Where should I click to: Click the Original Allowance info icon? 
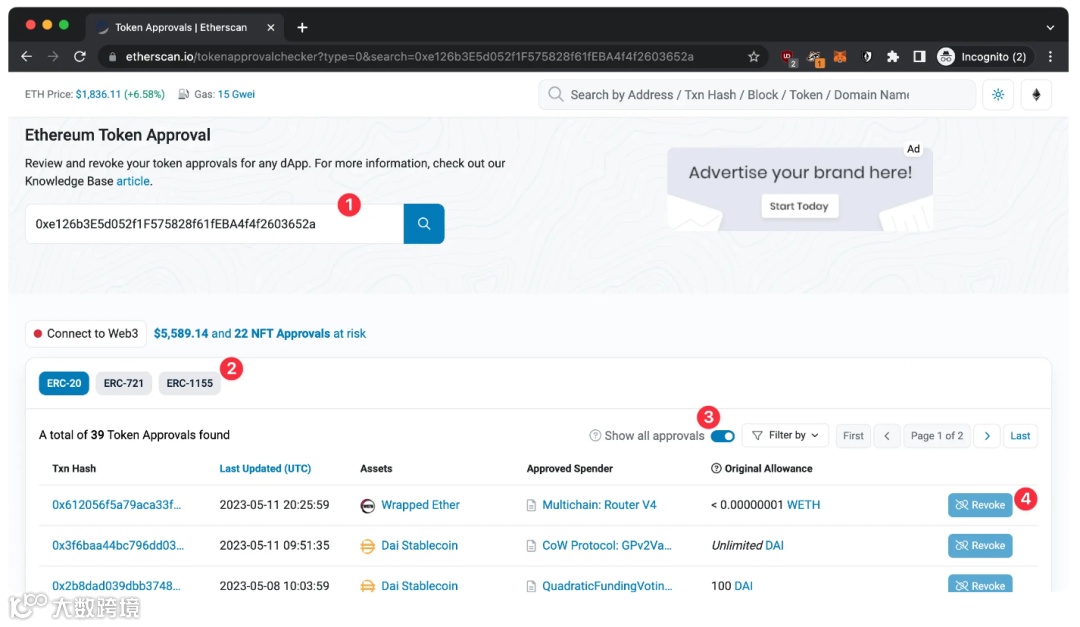tap(716, 469)
